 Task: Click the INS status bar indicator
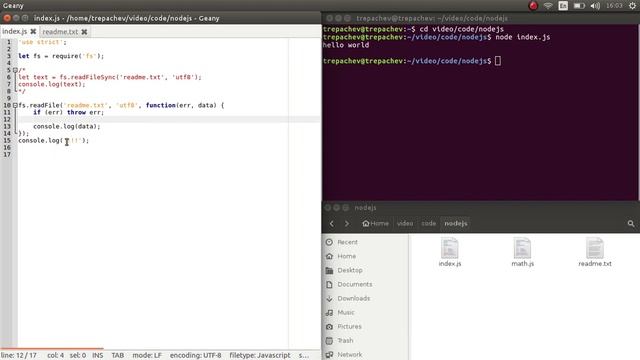pyautogui.click(x=98, y=355)
